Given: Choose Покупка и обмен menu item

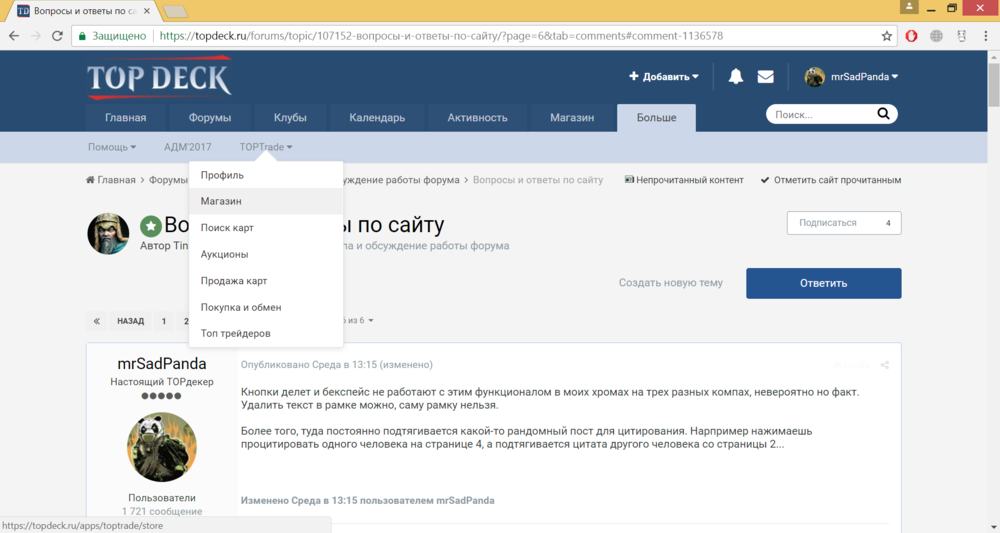Looking at the screenshot, I should 266,307.
